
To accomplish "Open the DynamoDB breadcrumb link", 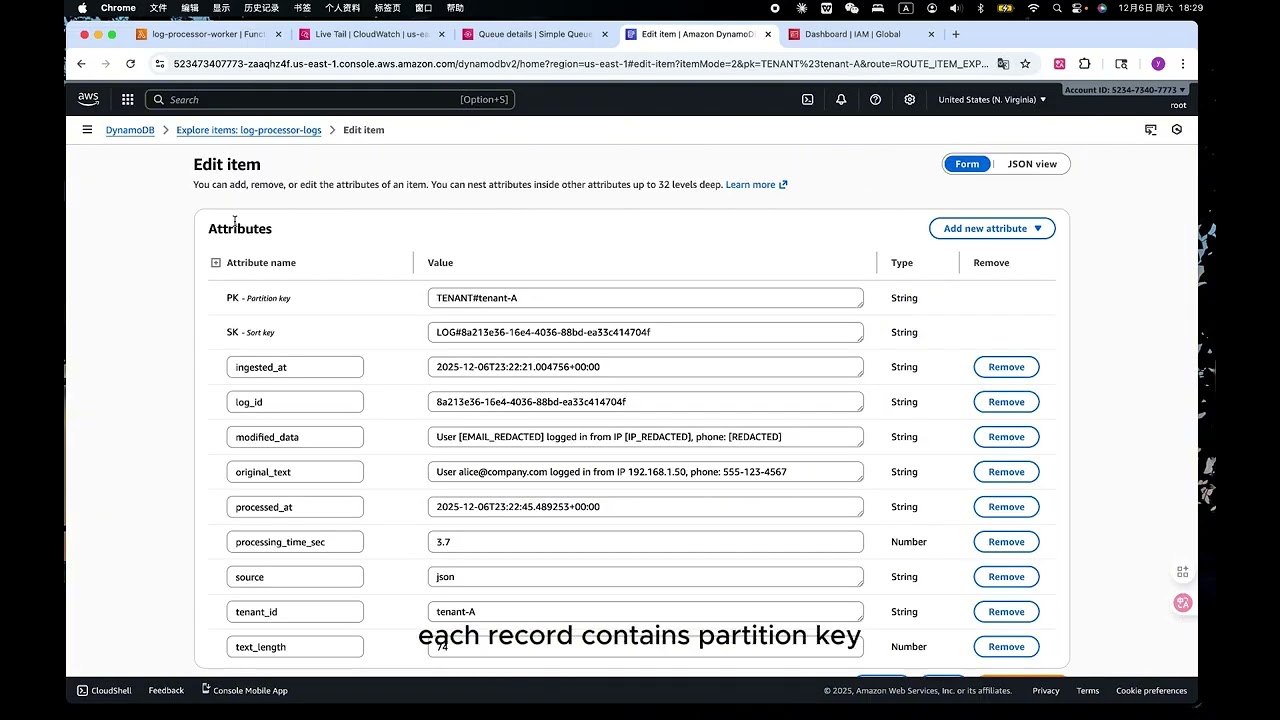I will [130, 130].
